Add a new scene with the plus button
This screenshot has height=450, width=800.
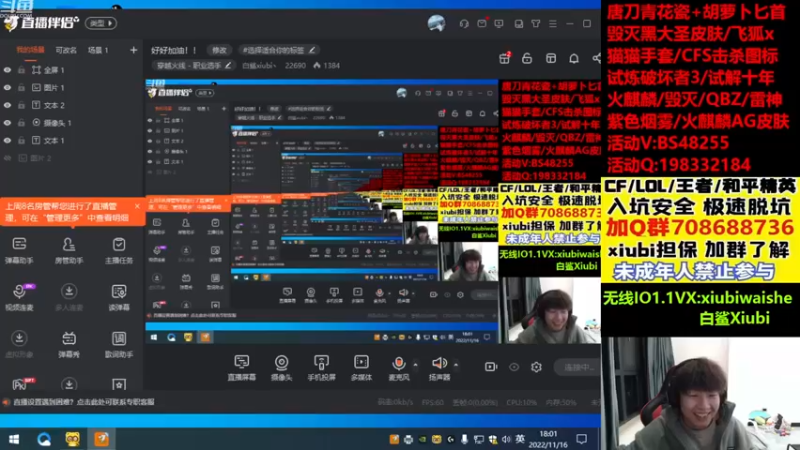(x=133, y=50)
